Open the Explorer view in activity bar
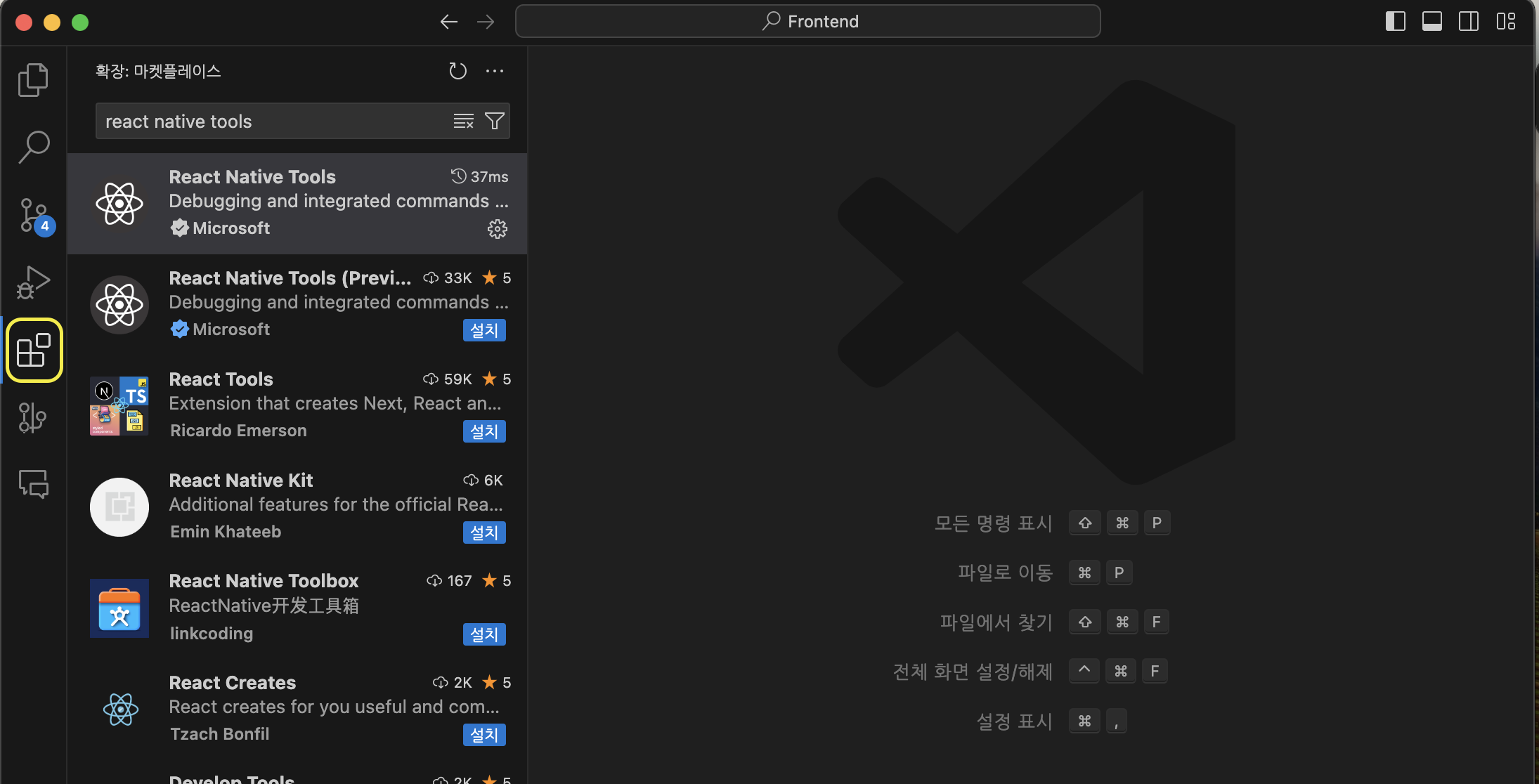The width and height of the screenshot is (1539, 784). click(33, 79)
